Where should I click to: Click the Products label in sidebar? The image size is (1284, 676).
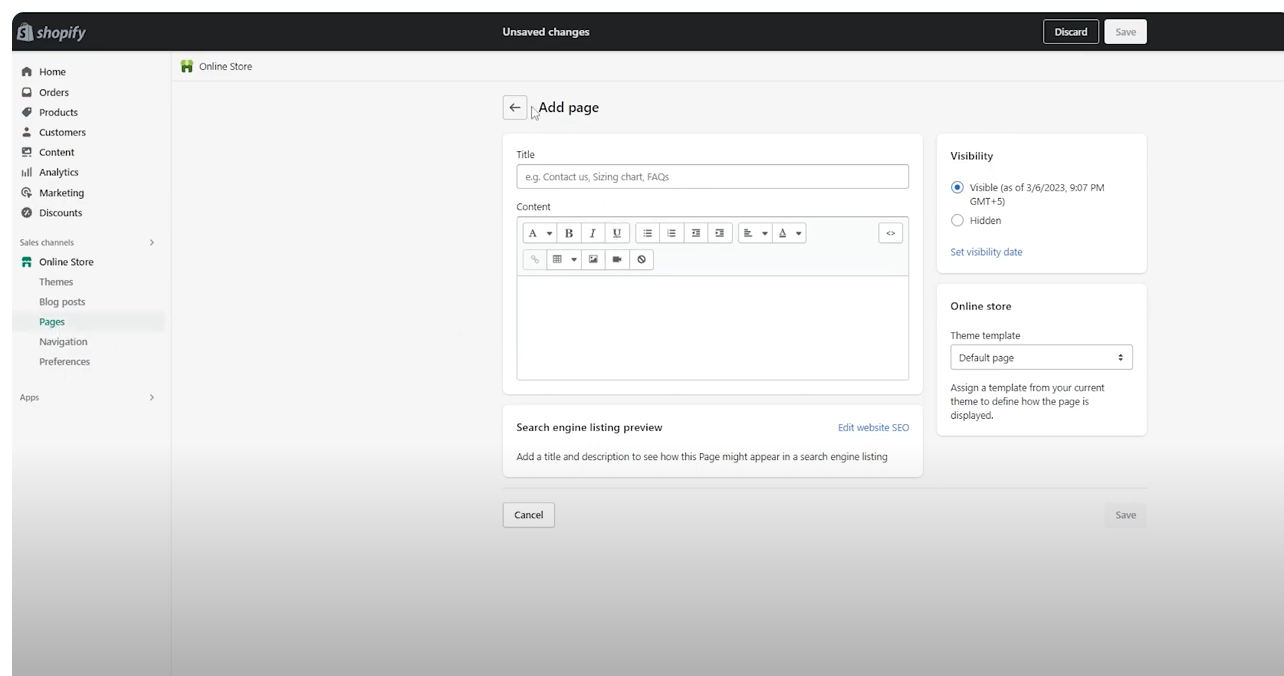coord(58,112)
